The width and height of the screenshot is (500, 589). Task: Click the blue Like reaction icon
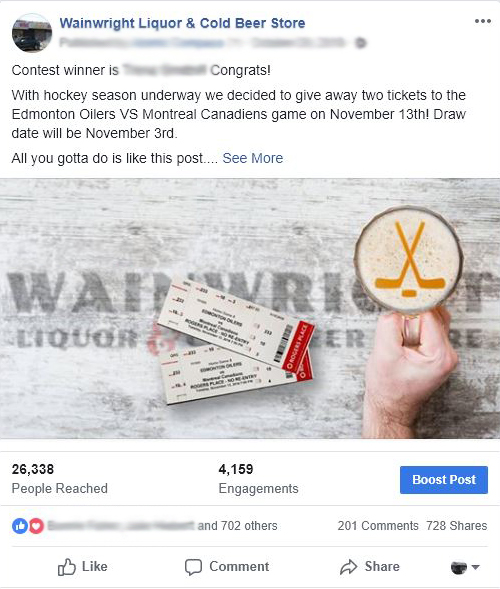20,526
